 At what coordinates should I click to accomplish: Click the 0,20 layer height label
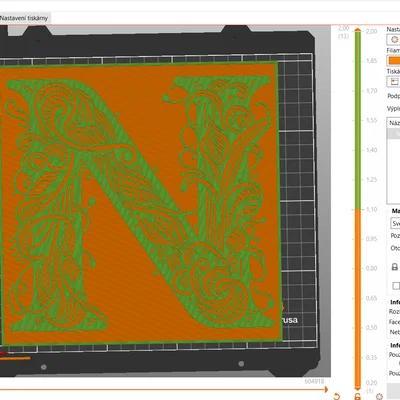click(x=371, y=383)
